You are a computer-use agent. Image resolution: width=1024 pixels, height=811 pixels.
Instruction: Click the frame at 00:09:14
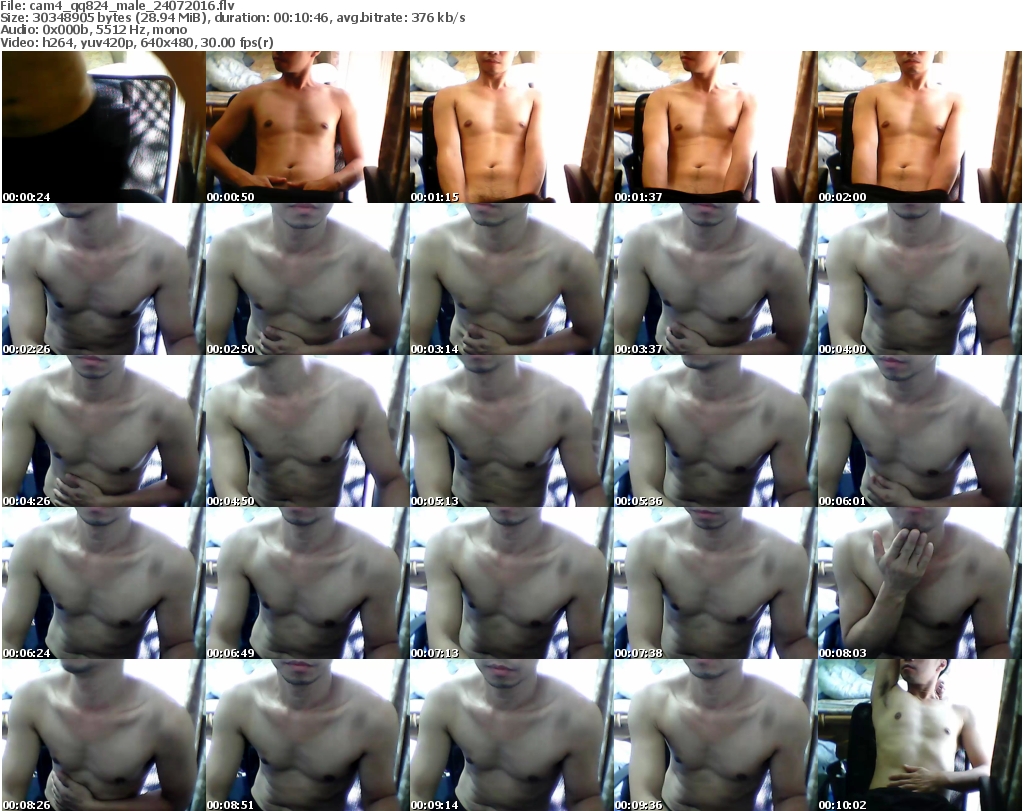(511, 735)
